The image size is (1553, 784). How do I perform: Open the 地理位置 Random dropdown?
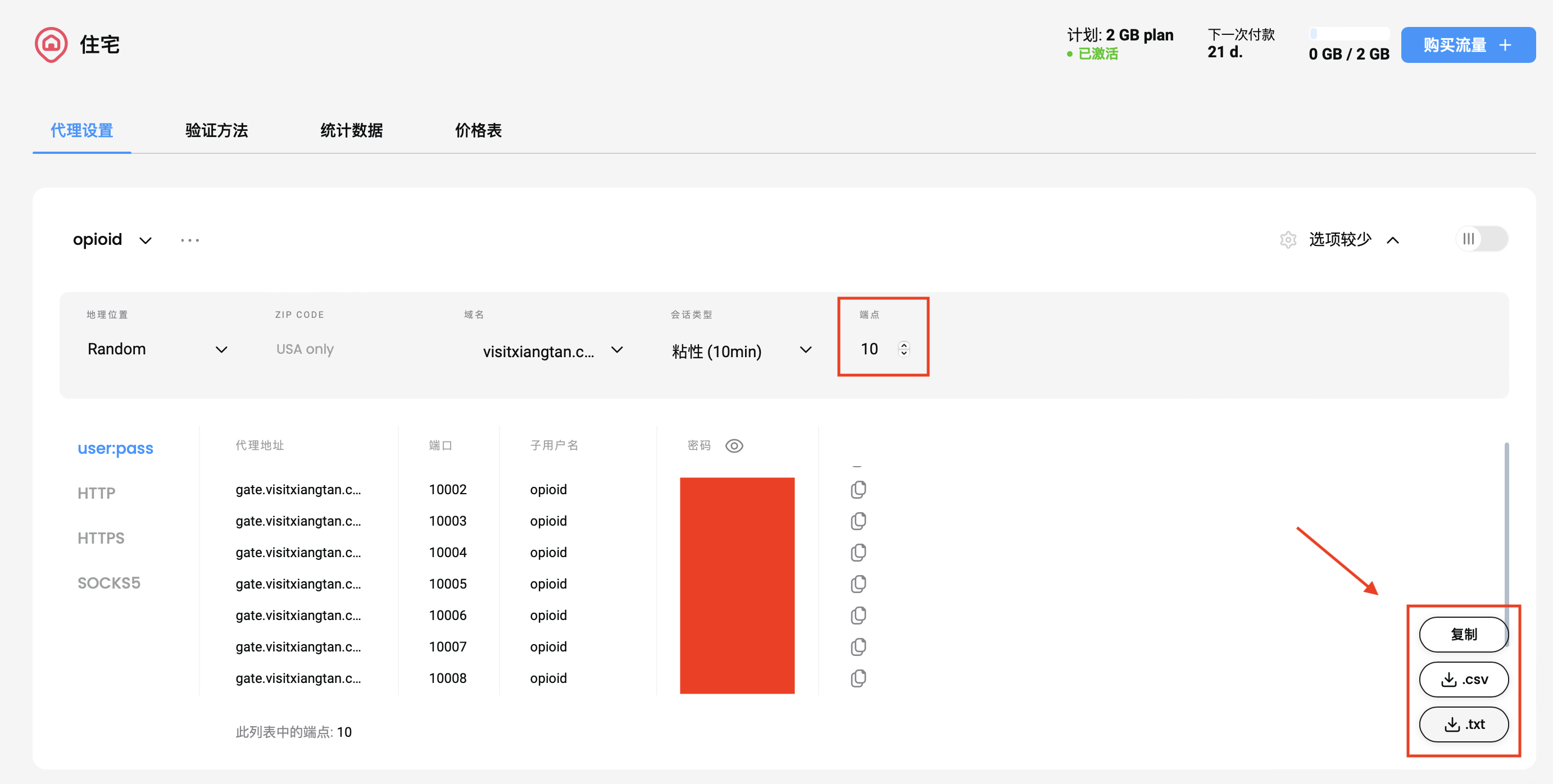[157, 349]
